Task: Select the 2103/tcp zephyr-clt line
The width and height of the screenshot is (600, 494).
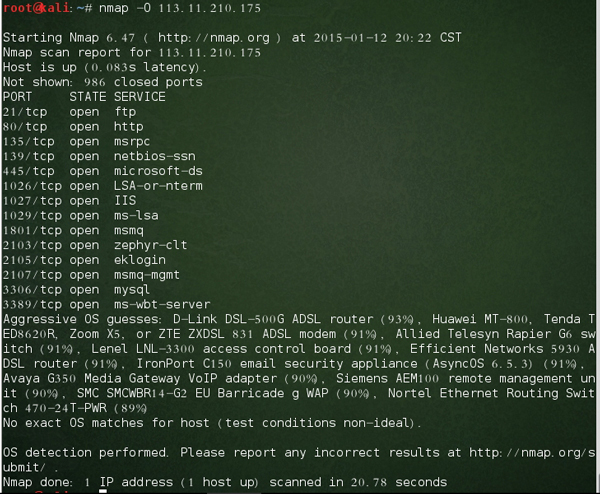Action: click(x=95, y=245)
